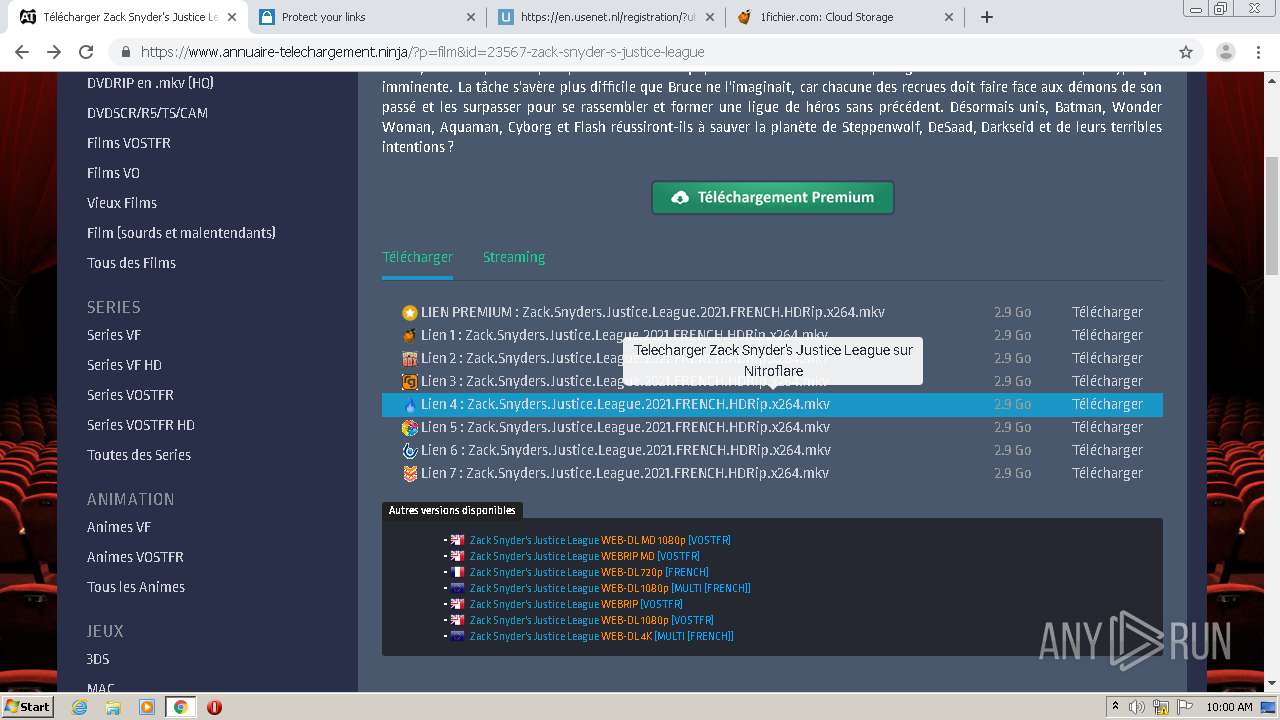This screenshot has width=1280, height=720.
Task: Click Télécharger for Lien 7 row
Action: pos(1107,474)
